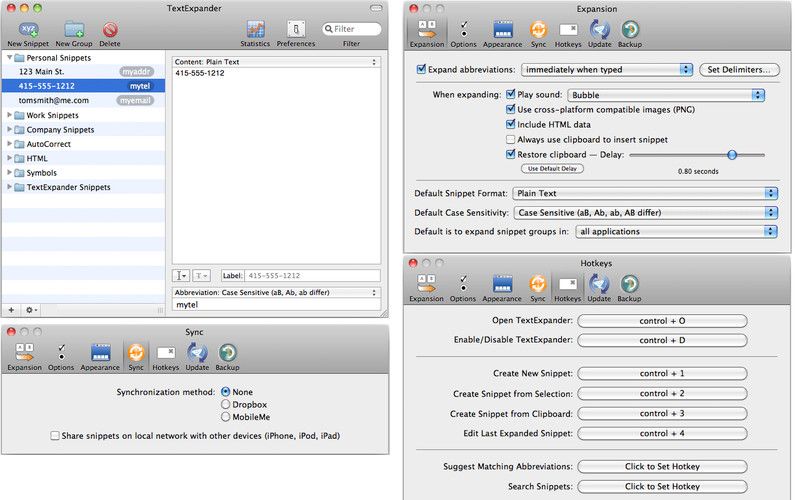Click Sync icon in Expansion window

click(538, 30)
